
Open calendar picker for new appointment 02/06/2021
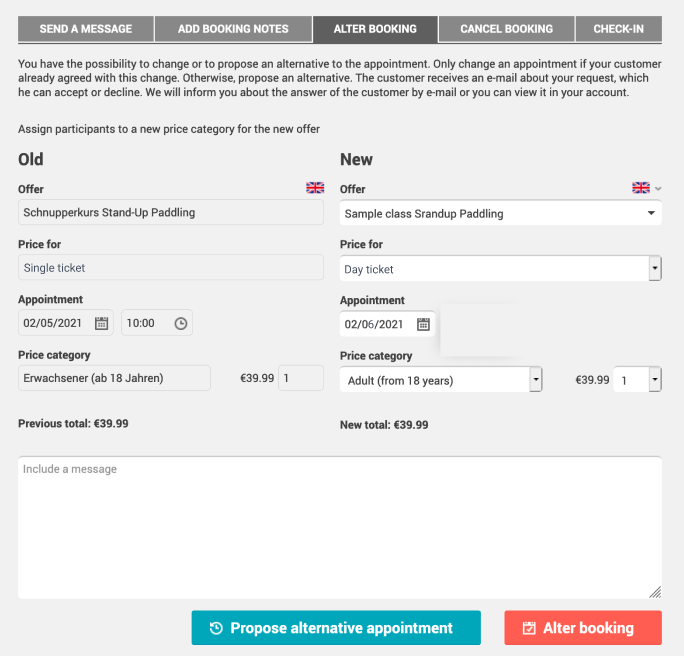click(x=423, y=324)
